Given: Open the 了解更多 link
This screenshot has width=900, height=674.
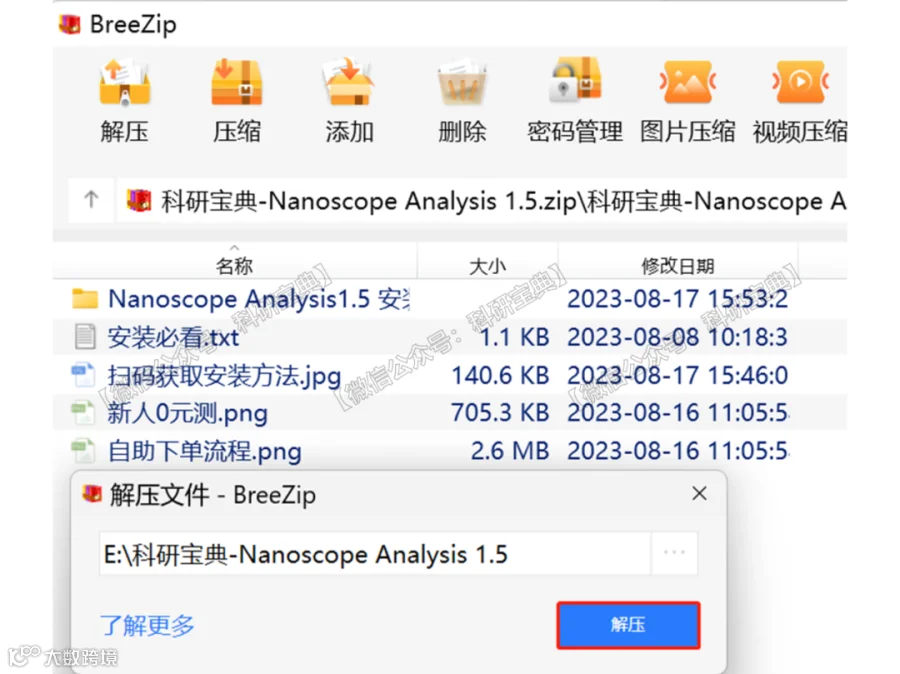Looking at the screenshot, I should (148, 625).
